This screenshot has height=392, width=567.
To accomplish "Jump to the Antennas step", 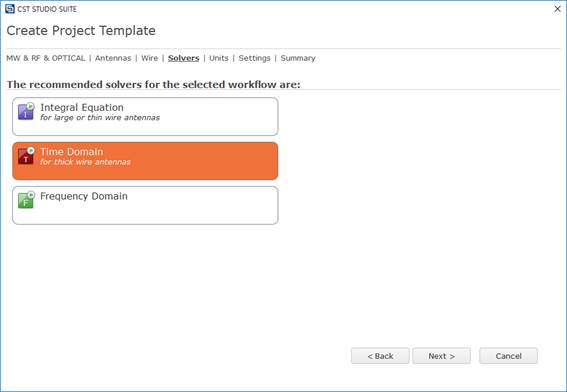I will pos(113,58).
